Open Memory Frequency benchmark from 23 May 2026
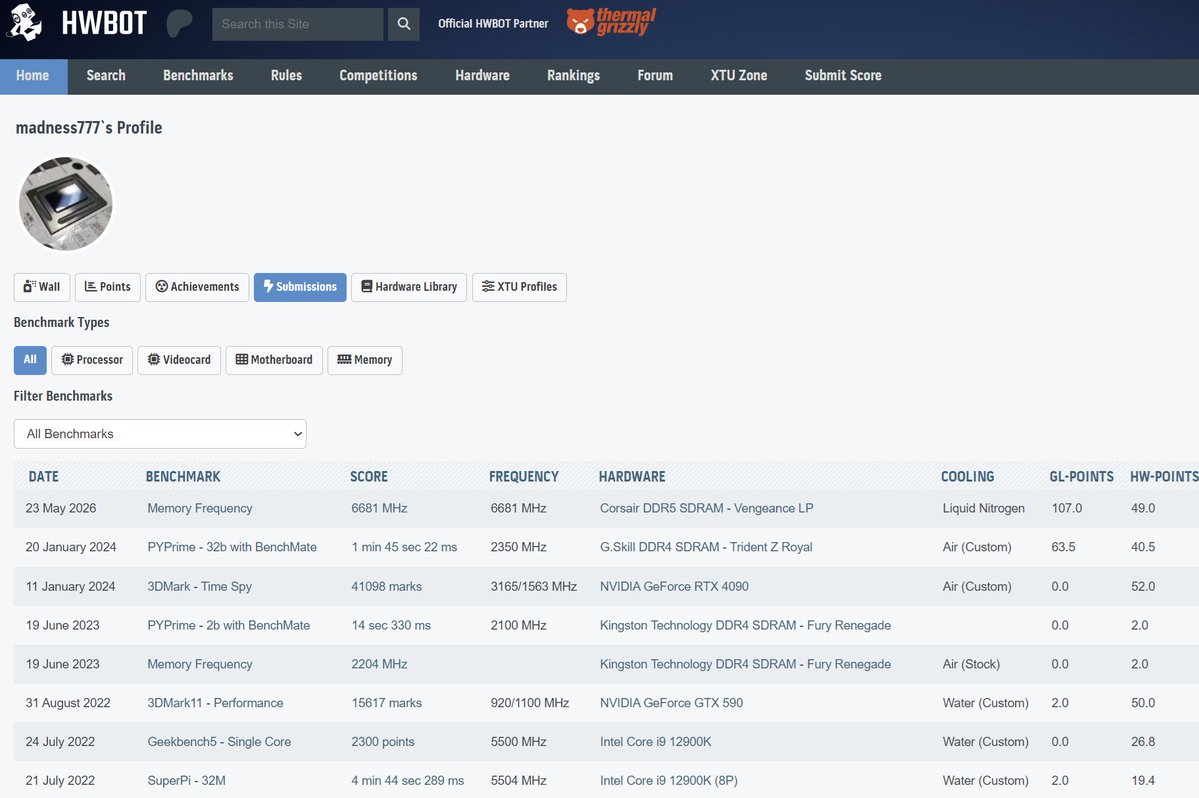 tap(200, 508)
